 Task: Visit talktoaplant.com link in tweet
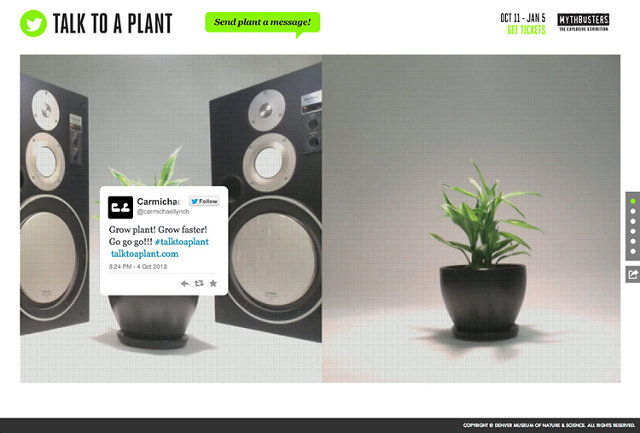(x=144, y=254)
